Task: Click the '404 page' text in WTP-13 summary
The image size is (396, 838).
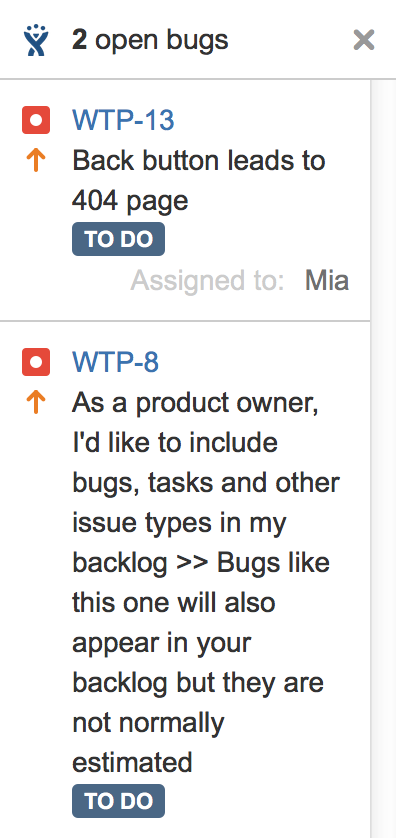Action: [x=130, y=201]
